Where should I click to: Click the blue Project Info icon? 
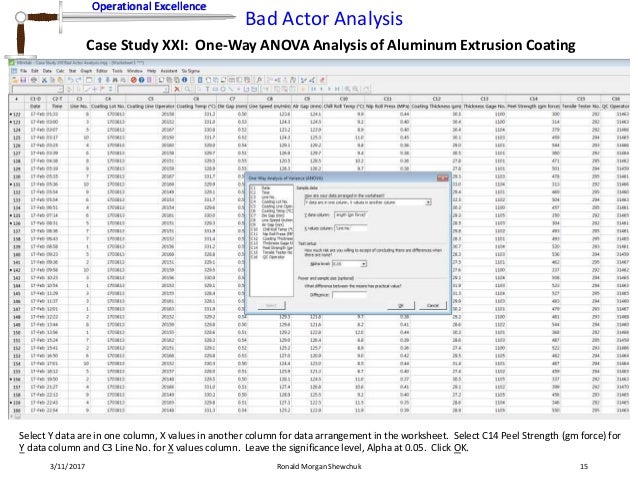184,80
